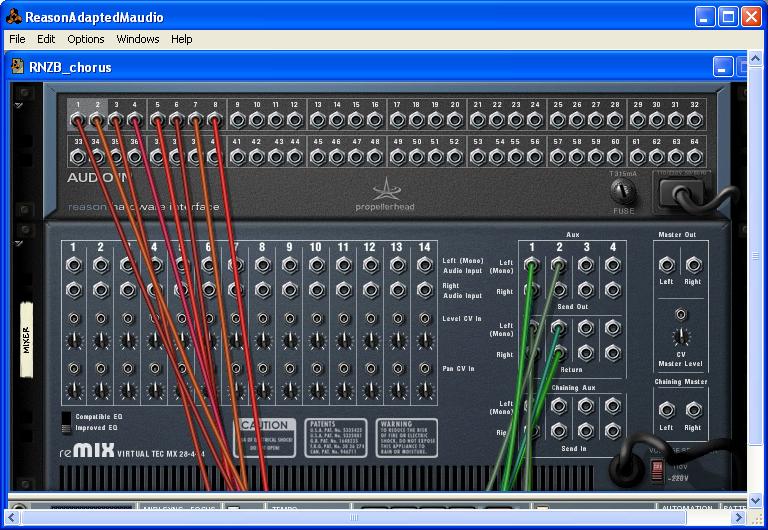Click Master Level CV input jack
The height and width of the screenshot is (530, 768).
point(680,314)
